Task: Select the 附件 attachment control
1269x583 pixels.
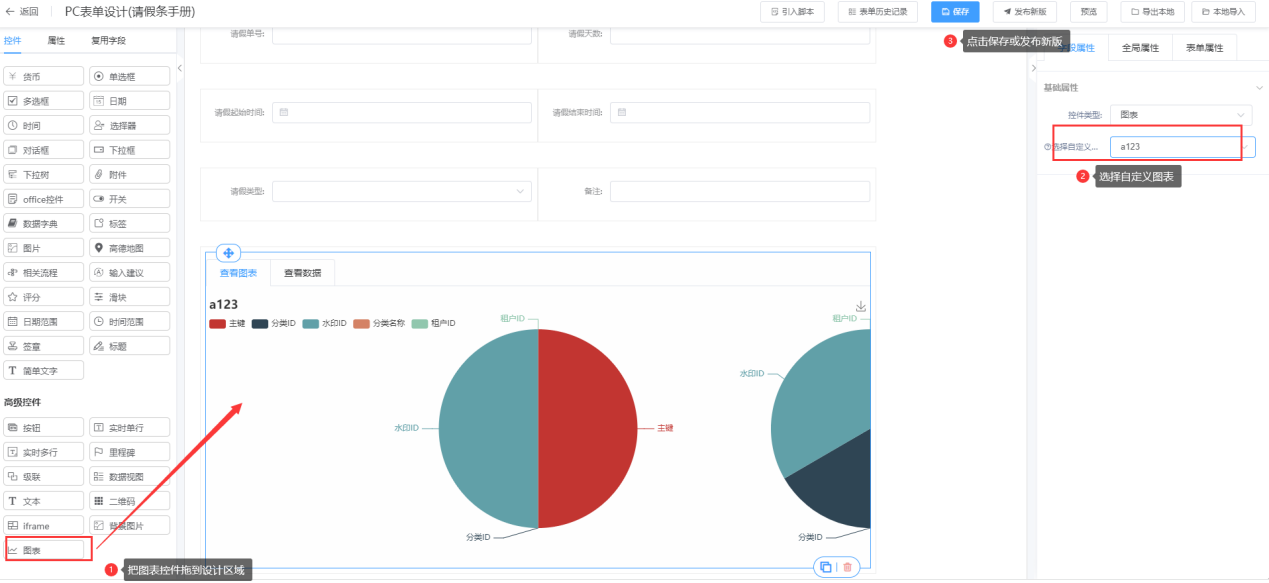Action: tap(129, 174)
